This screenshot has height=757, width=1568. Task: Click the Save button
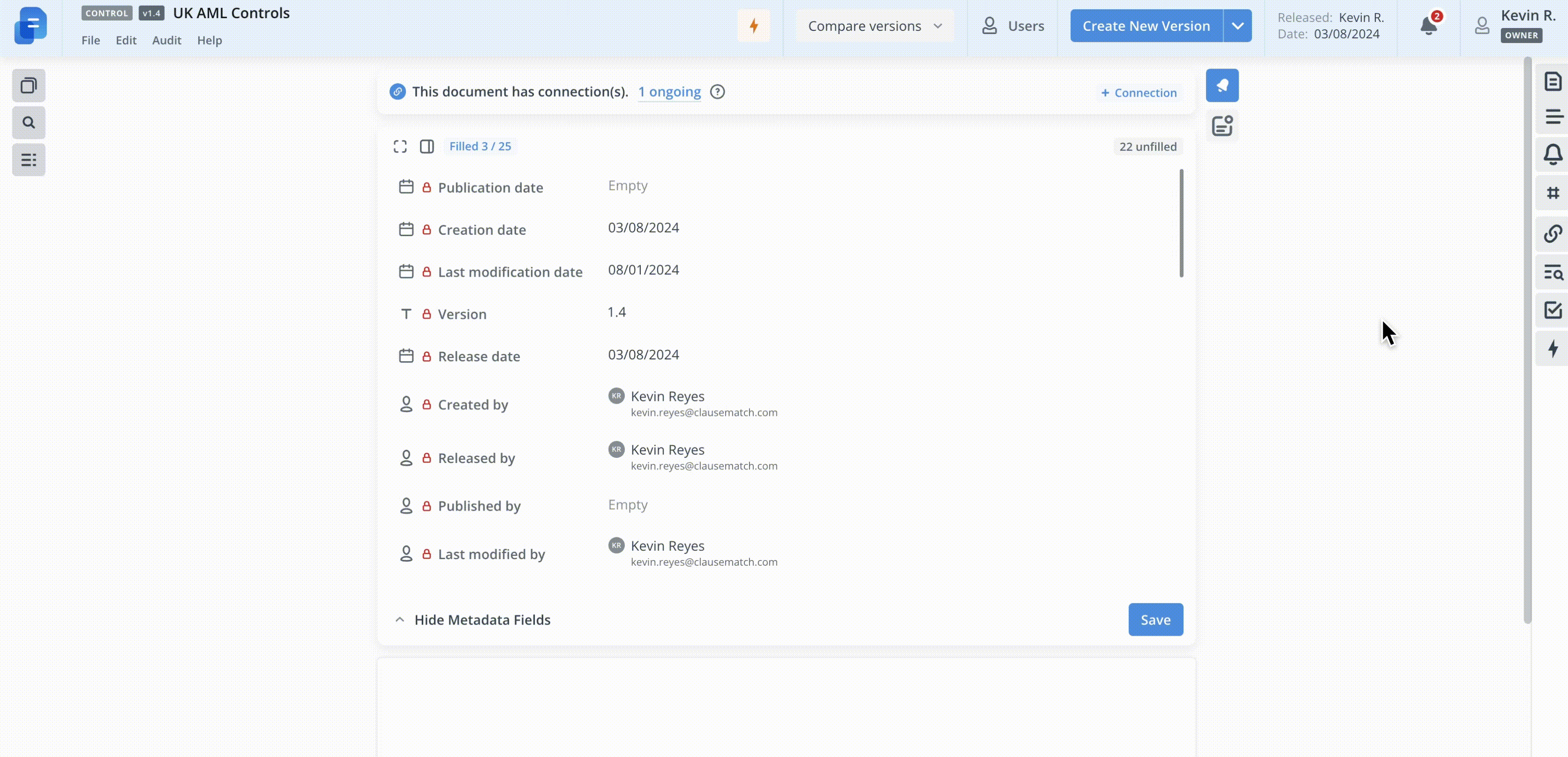pyautogui.click(x=1155, y=619)
